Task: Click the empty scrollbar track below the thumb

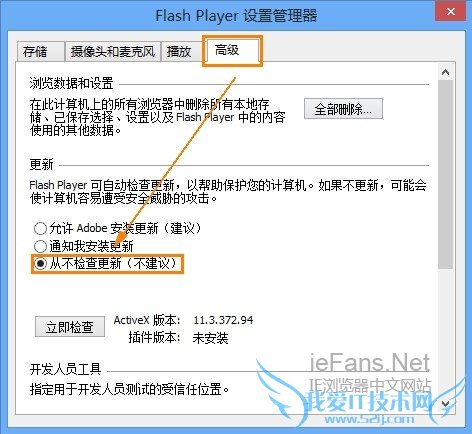Action: pyautogui.click(x=445, y=332)
